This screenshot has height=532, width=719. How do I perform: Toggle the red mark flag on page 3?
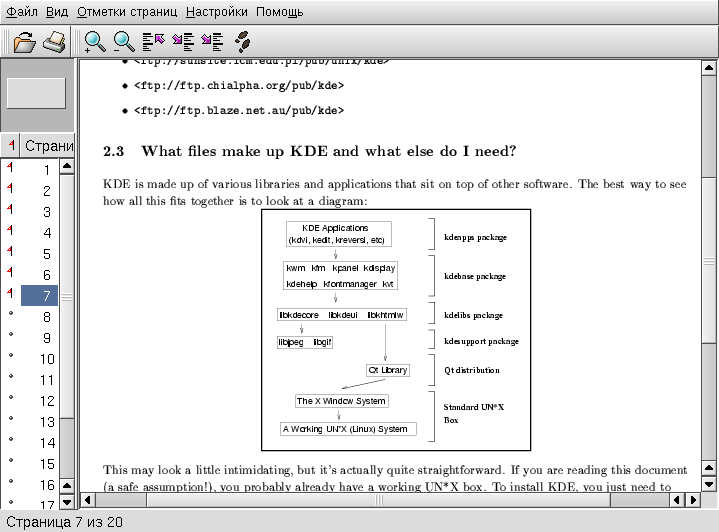[11, 212]
